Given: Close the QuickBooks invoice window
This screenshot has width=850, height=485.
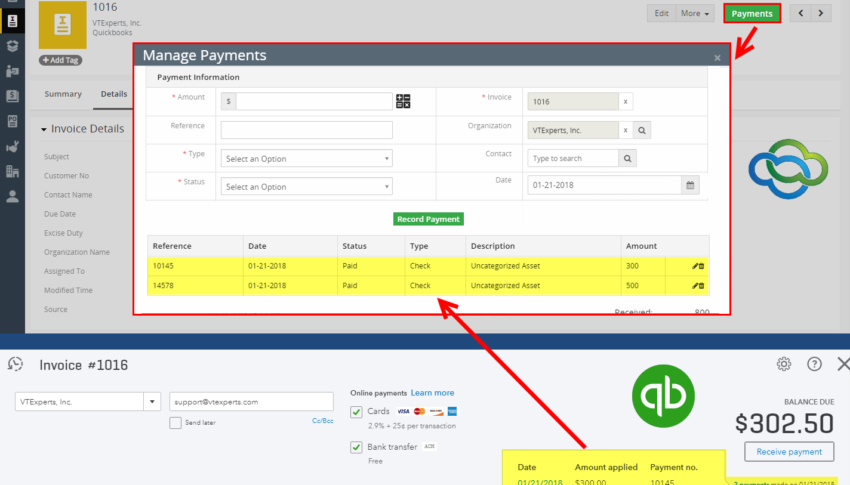Looking at the screenshot, I should (843, 364).
